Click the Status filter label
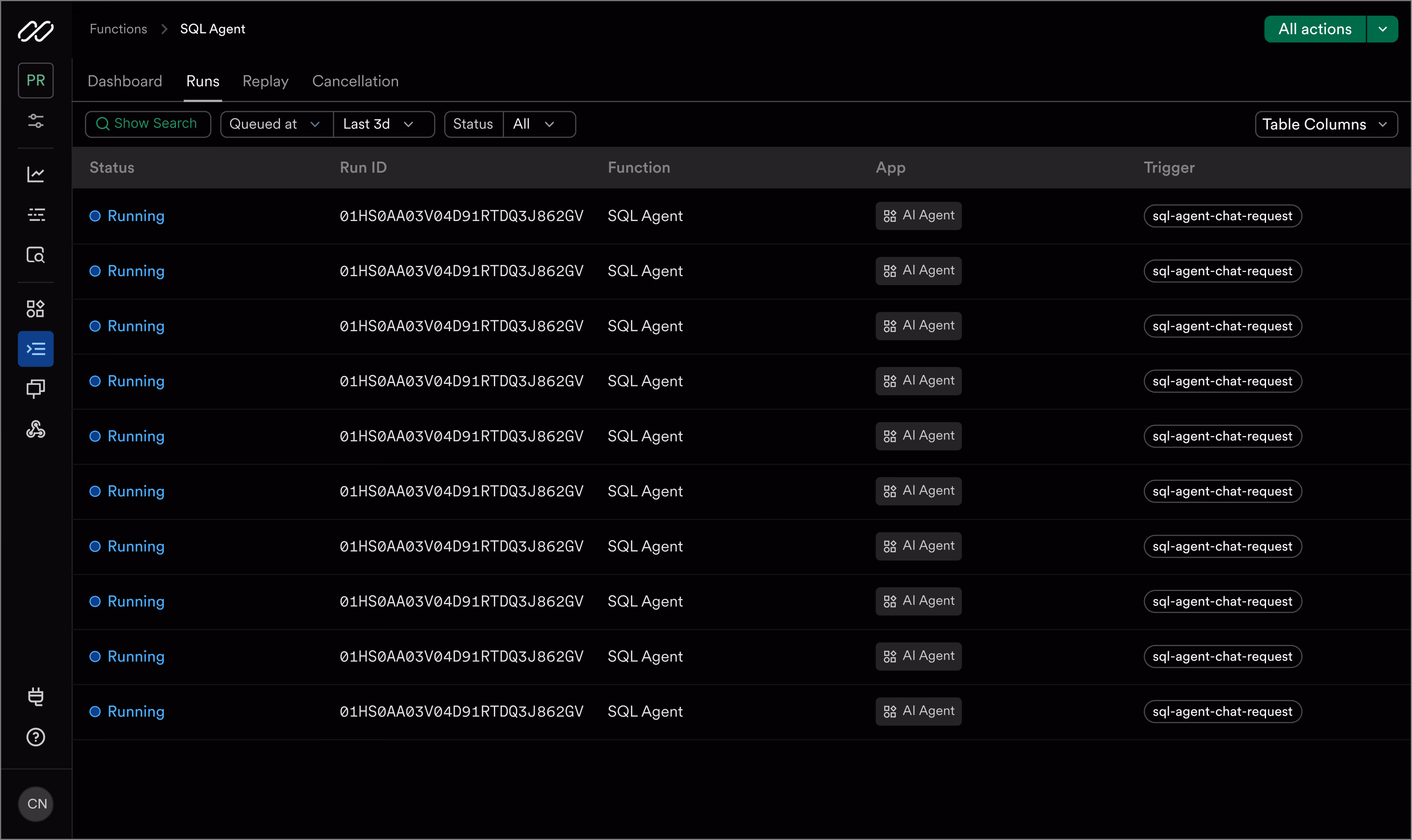Viewport: 1412px width, 840px height. (473, 124)
